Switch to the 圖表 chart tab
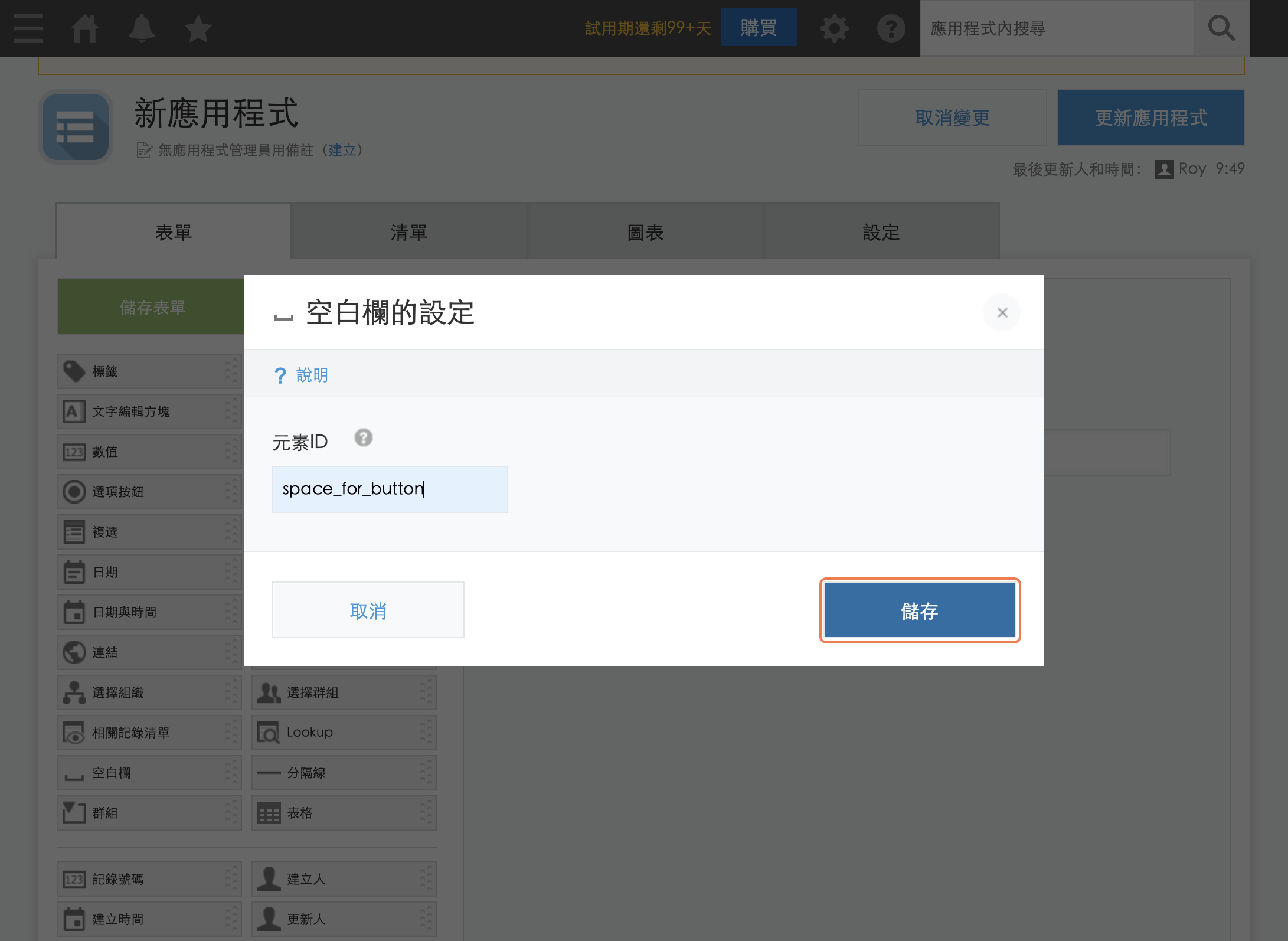The width and height of the screenshot is (1288, 941). 645,232
